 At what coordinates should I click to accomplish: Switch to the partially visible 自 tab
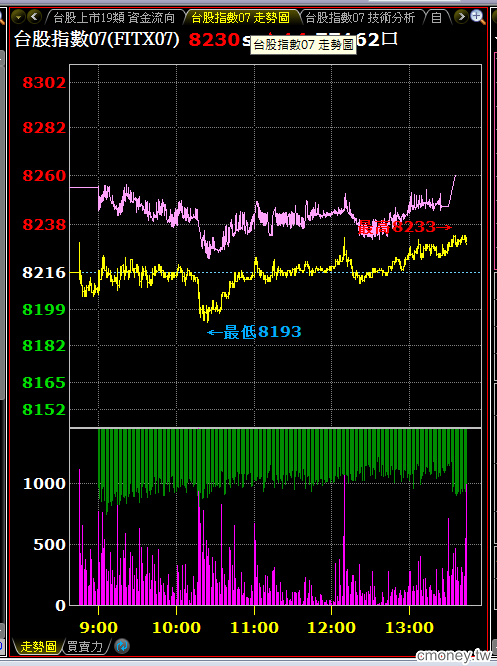437,17
